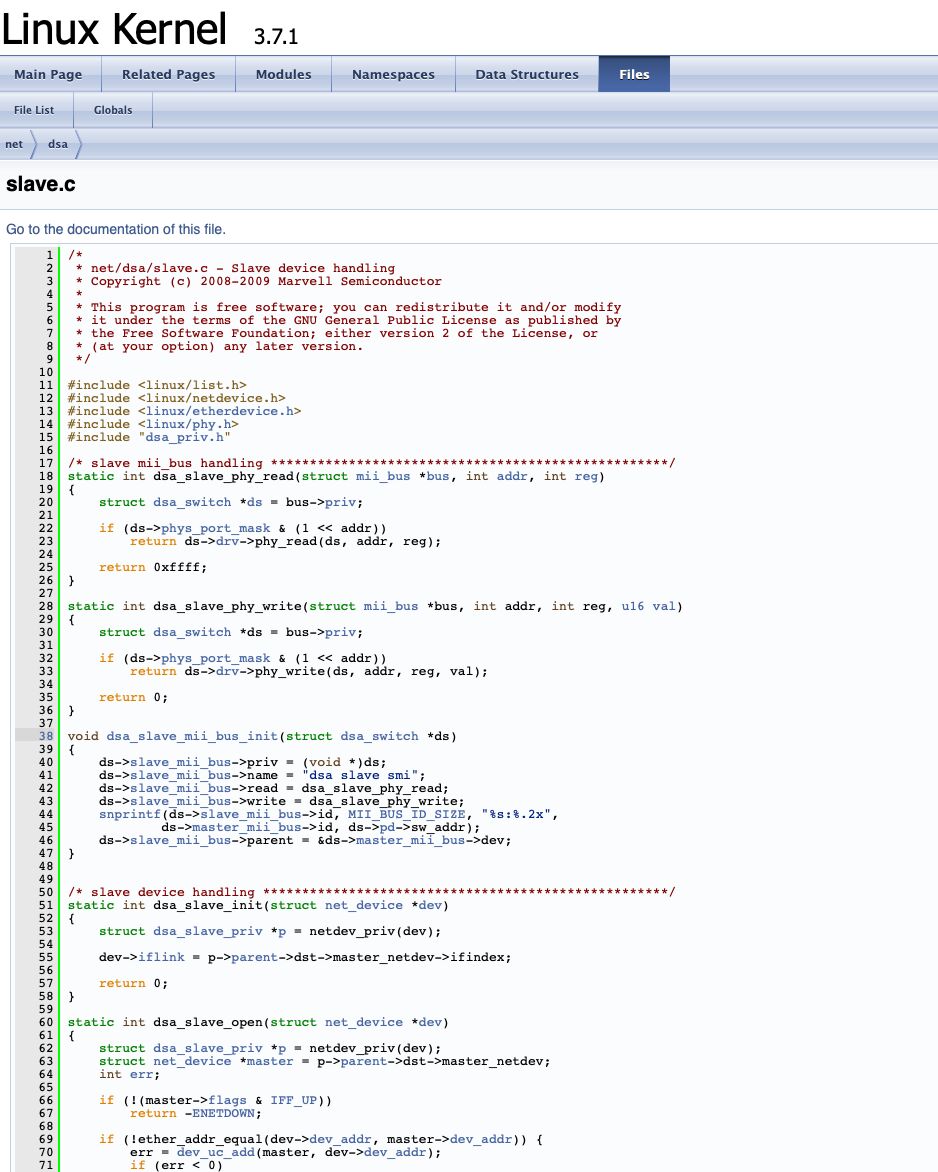Open the MII_BUS_ID_SIZE macro link
The image size is (938, 1172).
tap(407, 814)
